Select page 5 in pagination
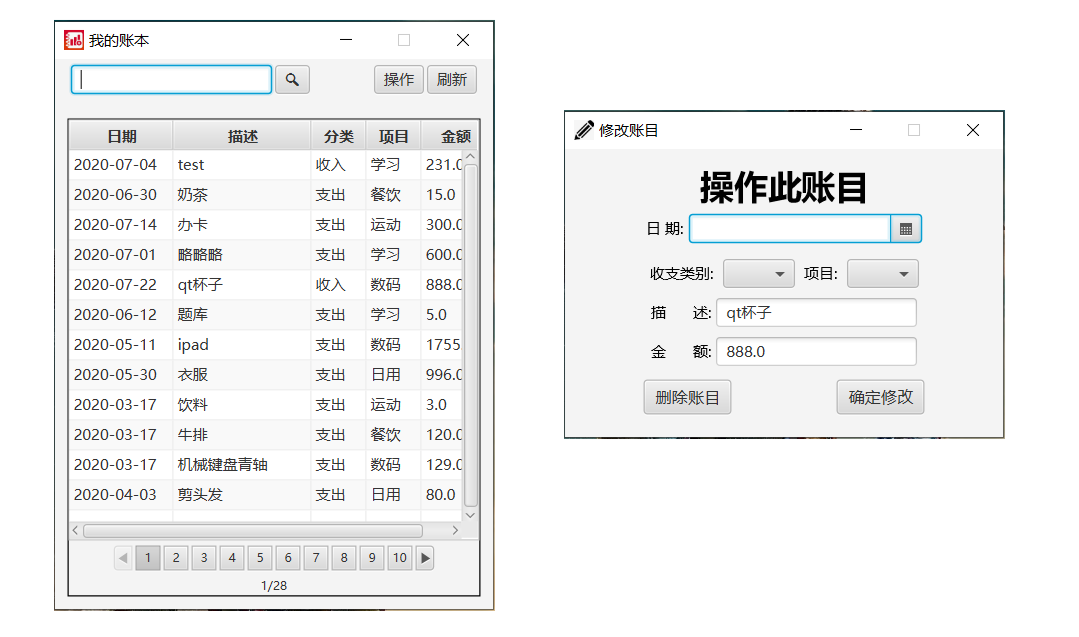 pyautogui.click(x=260, y=558)
